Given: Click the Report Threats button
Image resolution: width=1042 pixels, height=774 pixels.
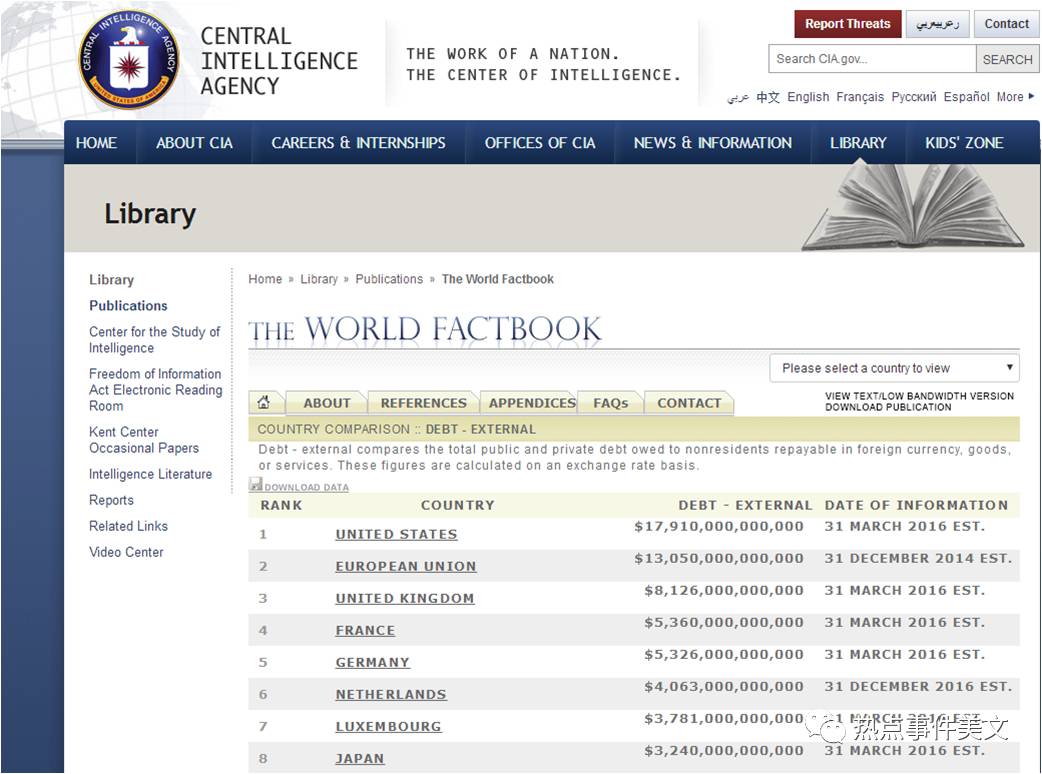Looking at the screenshot, I should 847,24.
